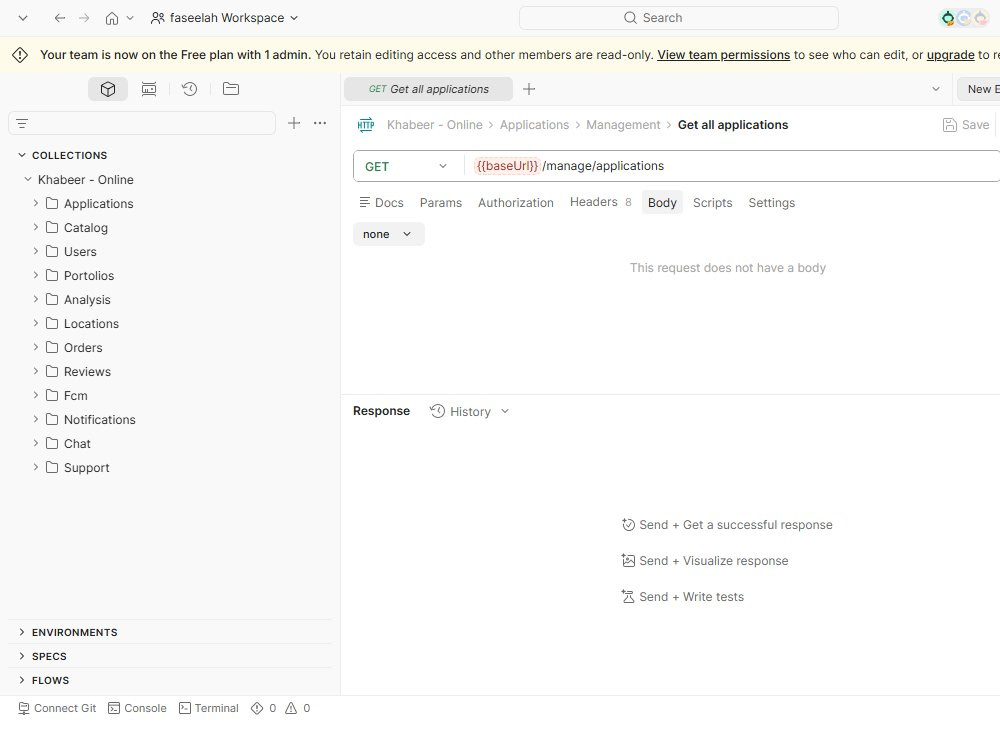Click the Save icon button

point(966,125)
